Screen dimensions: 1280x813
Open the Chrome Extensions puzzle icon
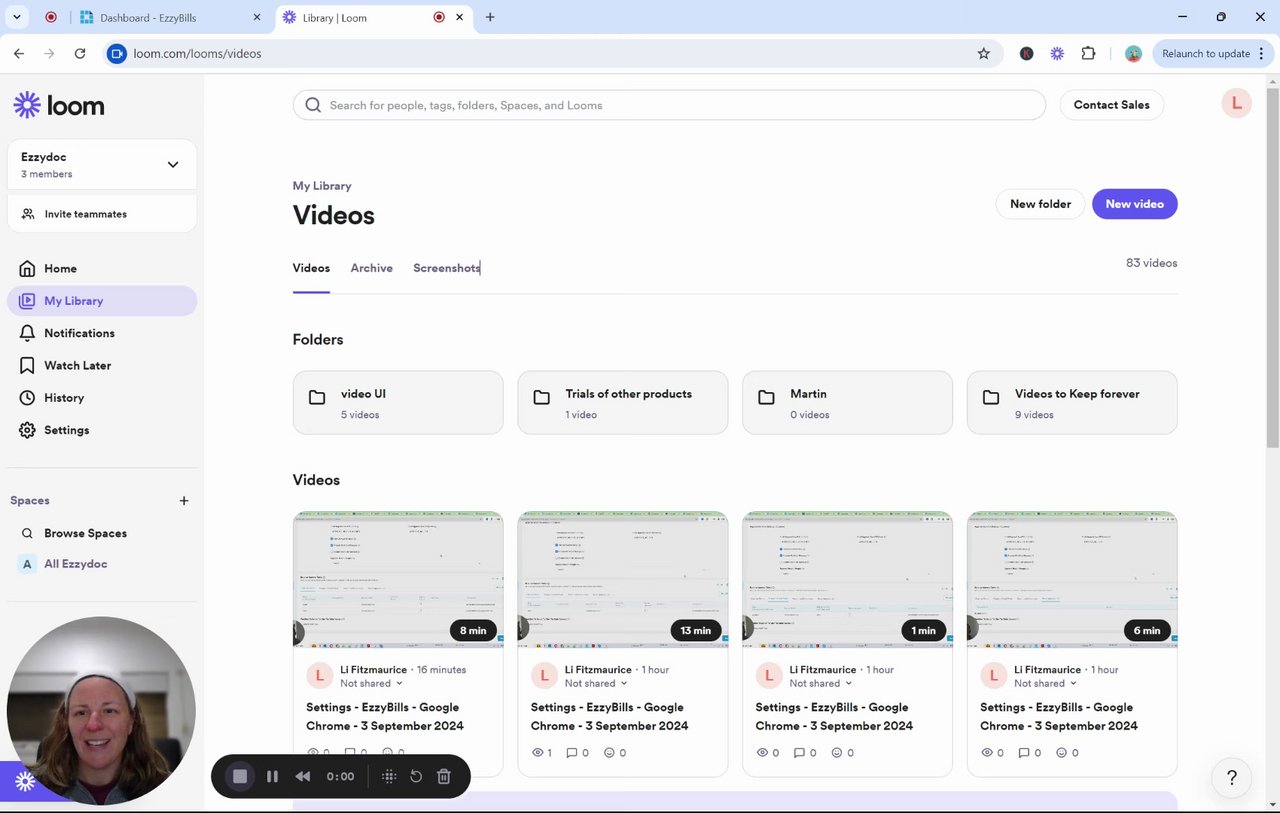pos(1088,53)
